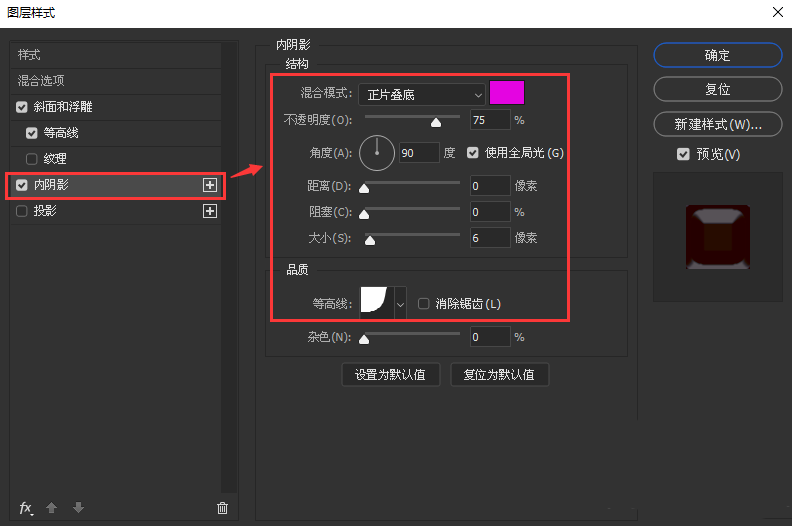Add another 投影 effect via plus icon
Viewport: 792px width, 526px height.
(x=210, y=211)
